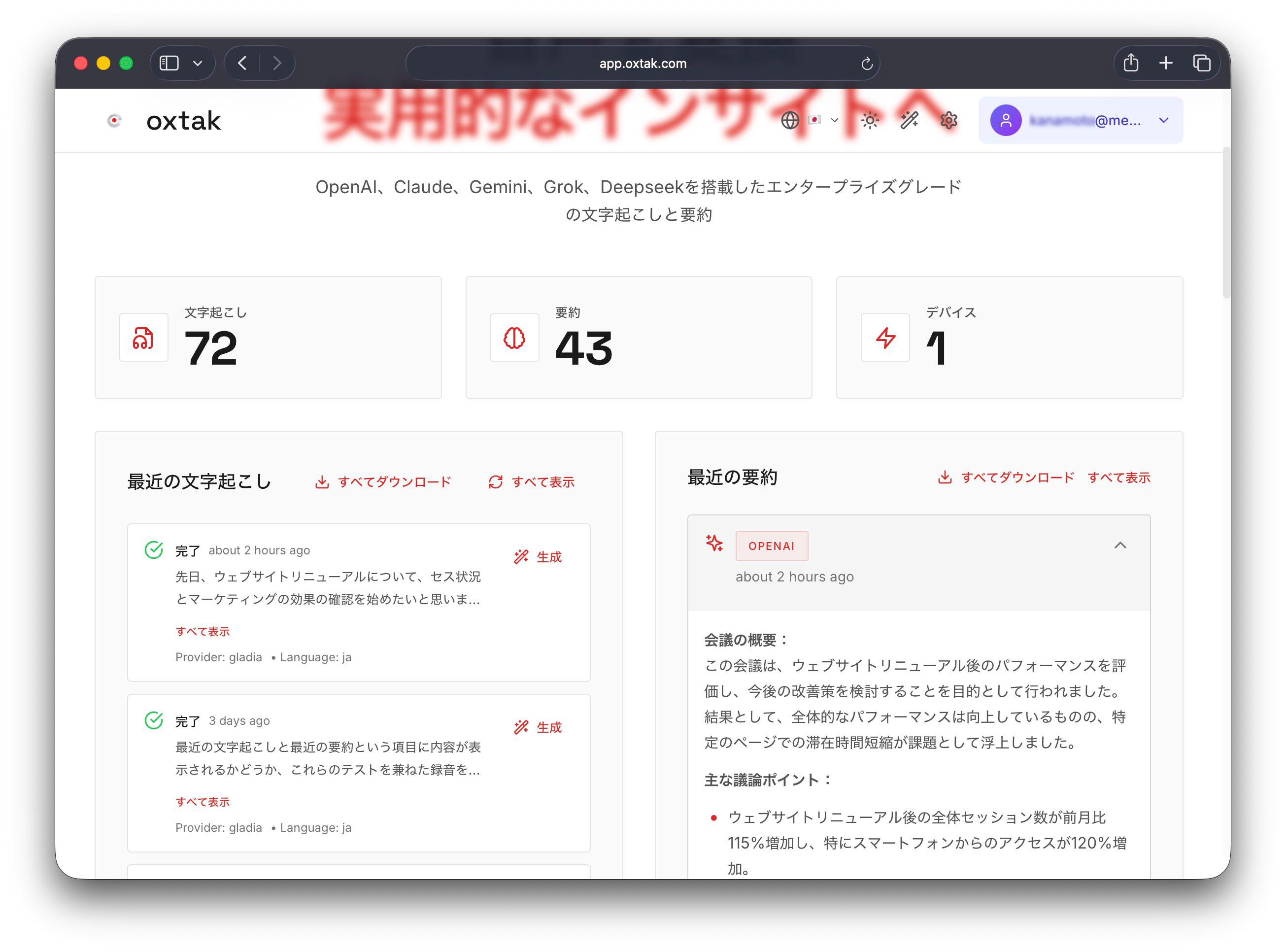Screen dimensions: 1286x952
Task: Show Safari tab overview
Action: [x=1201, y=63]
